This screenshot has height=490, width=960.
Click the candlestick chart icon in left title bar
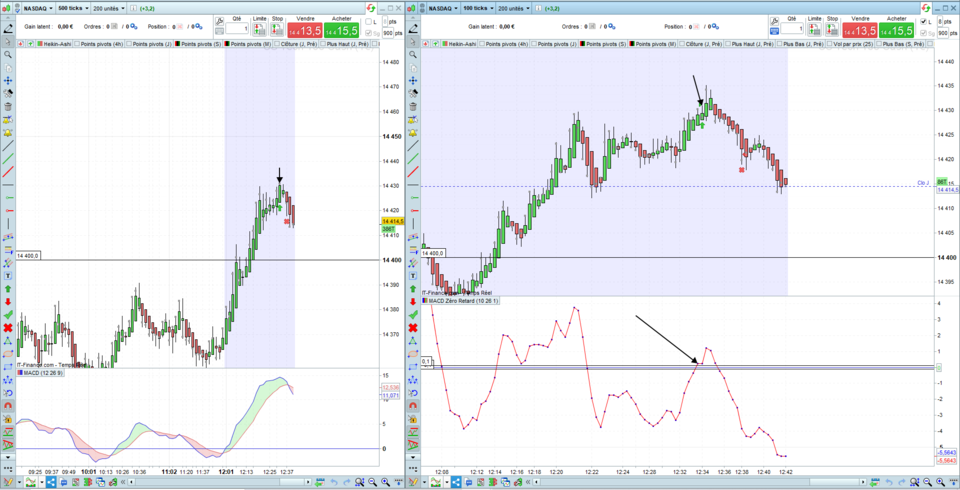click(6, 8)
